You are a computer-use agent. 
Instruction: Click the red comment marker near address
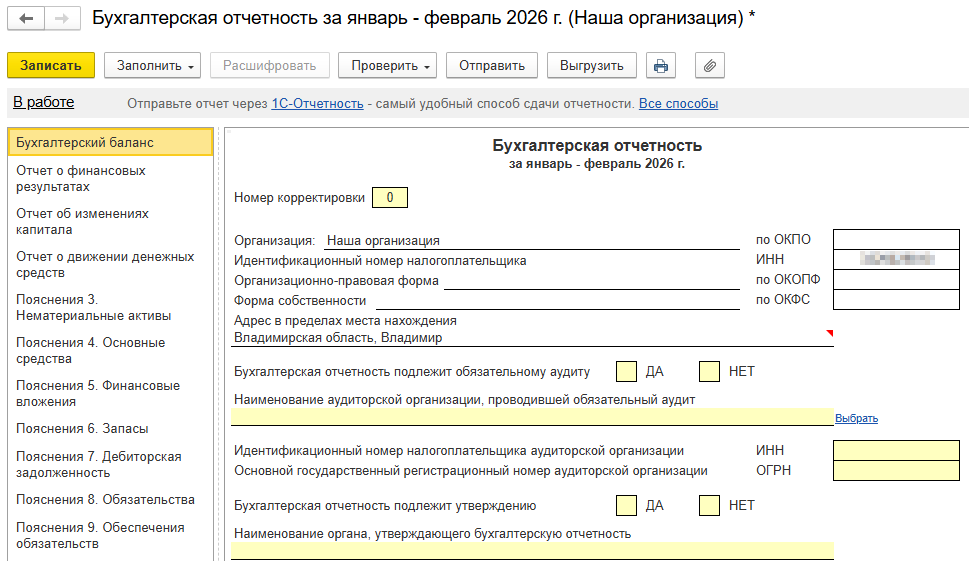tap(830, 333)
